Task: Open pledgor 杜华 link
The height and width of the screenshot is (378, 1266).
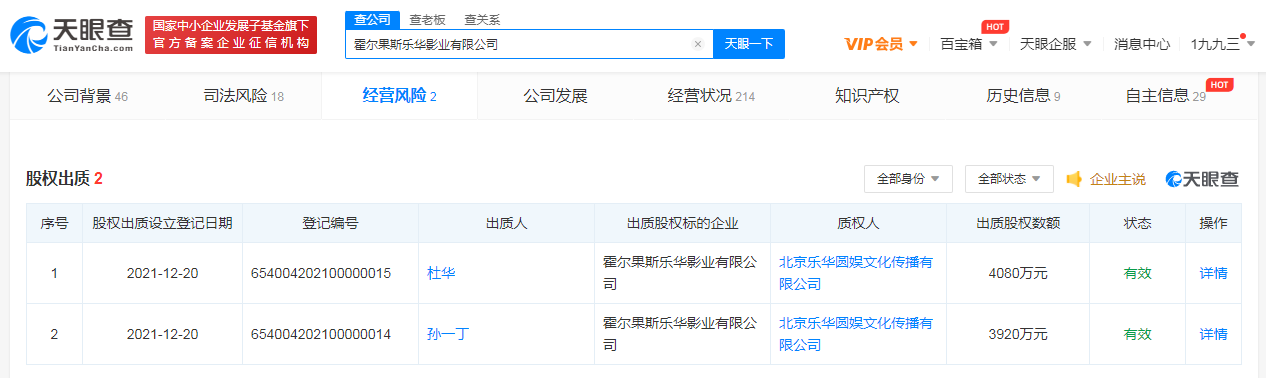Action: (441, 273)
